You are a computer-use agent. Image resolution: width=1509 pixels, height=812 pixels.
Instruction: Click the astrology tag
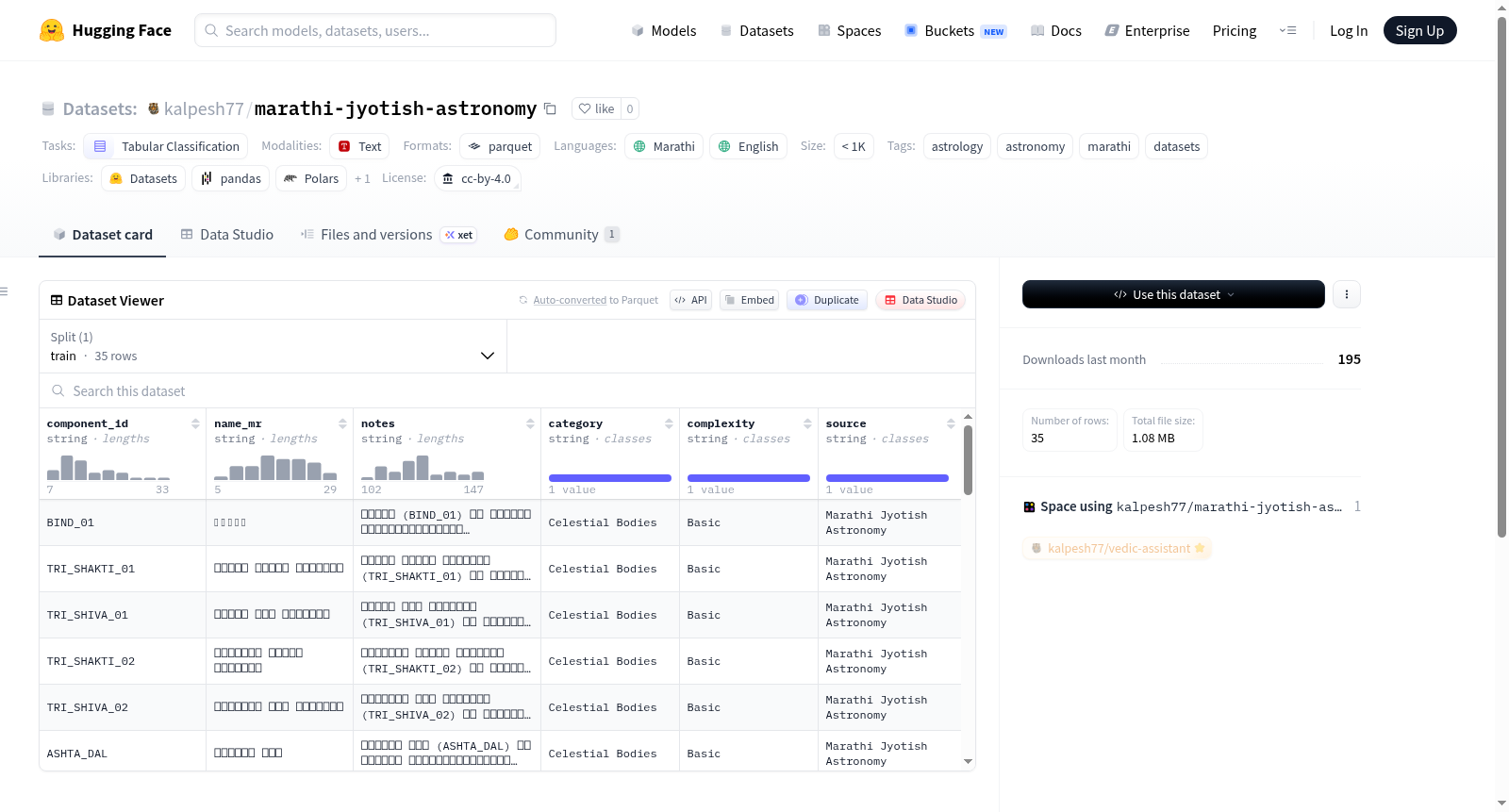pyautogui.click(x=957, y=146)
